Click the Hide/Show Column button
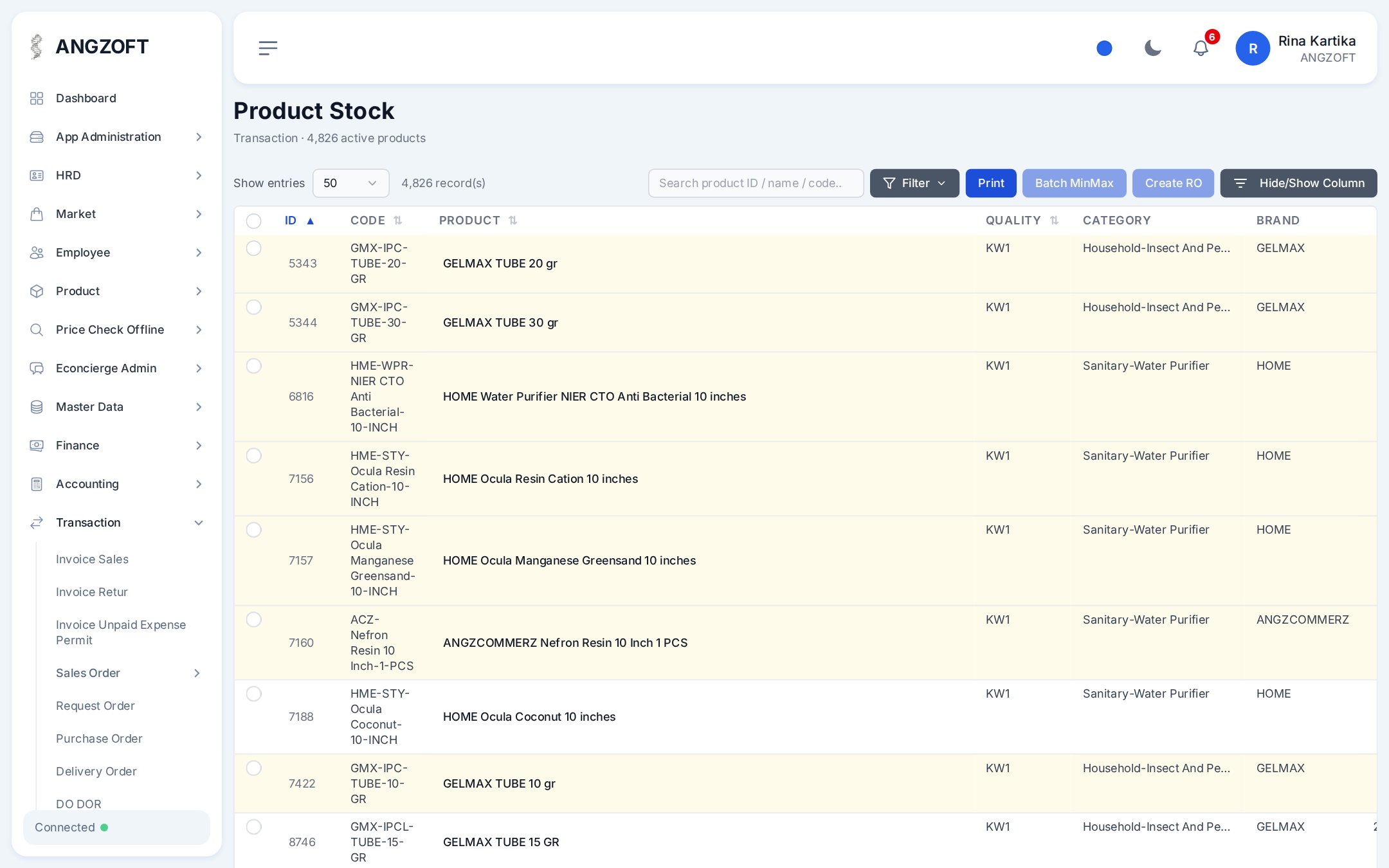1389x868 pixels. 1298,183
